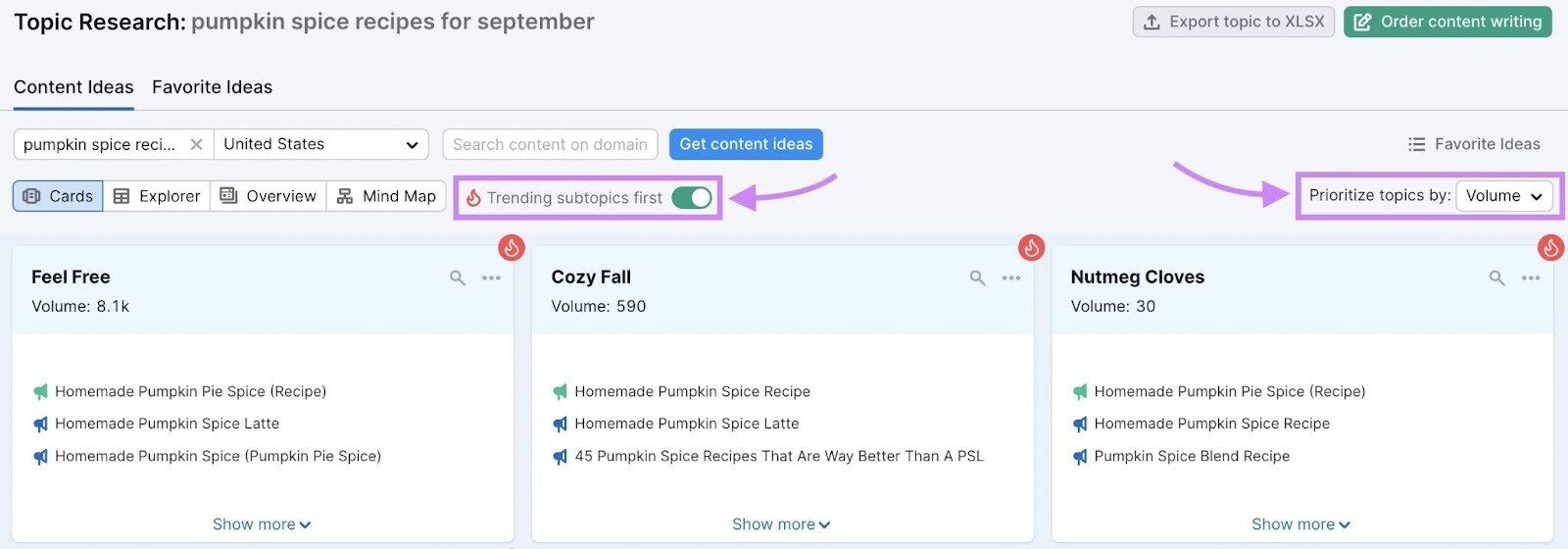Click the Get content ideas button
Screen dimensions: 1568x549
tap(746, 144)
